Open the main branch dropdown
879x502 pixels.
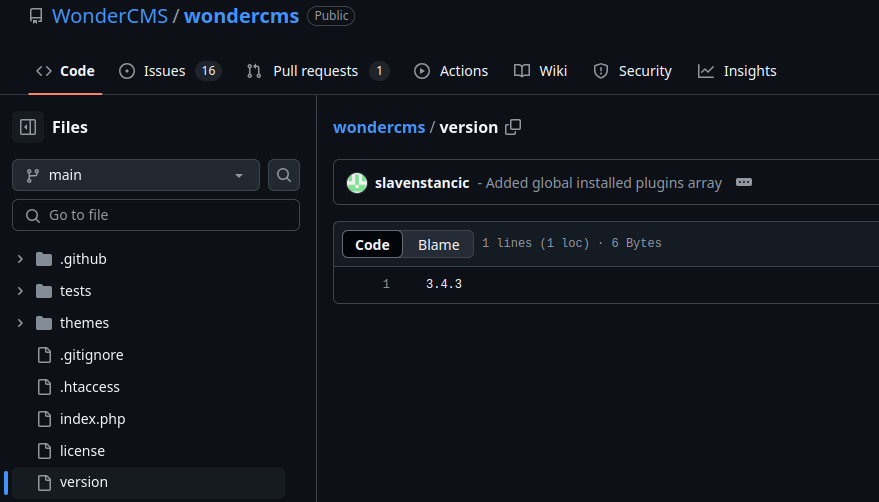pyautogui.click(x=136, y=175)
